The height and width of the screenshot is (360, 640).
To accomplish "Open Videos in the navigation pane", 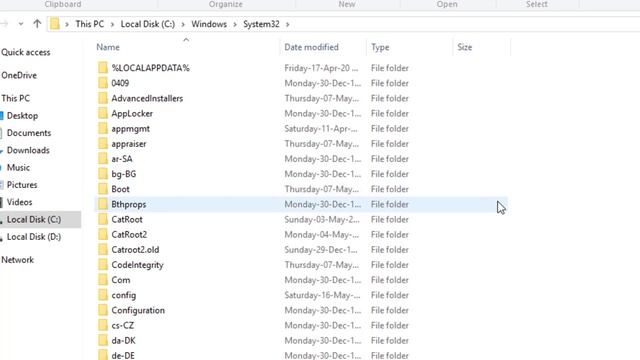I will 20,202.
